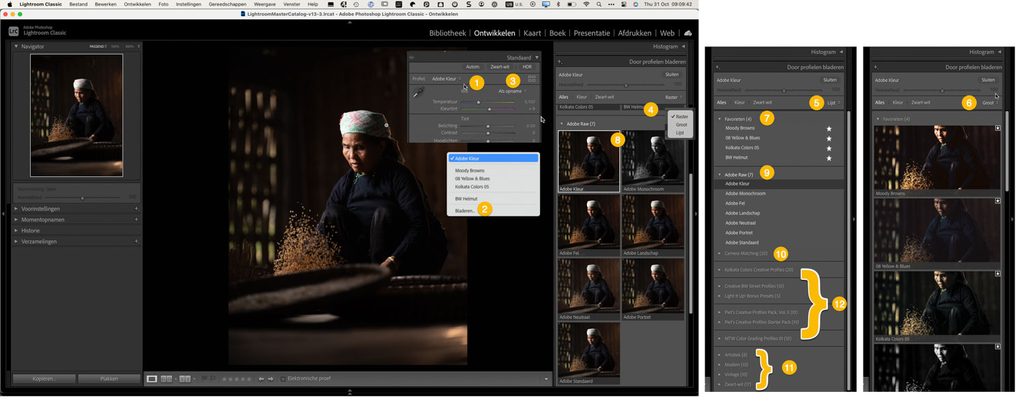Select Raster in the view mode popup
Viewport: 1024px width, 409px height.
681,116
